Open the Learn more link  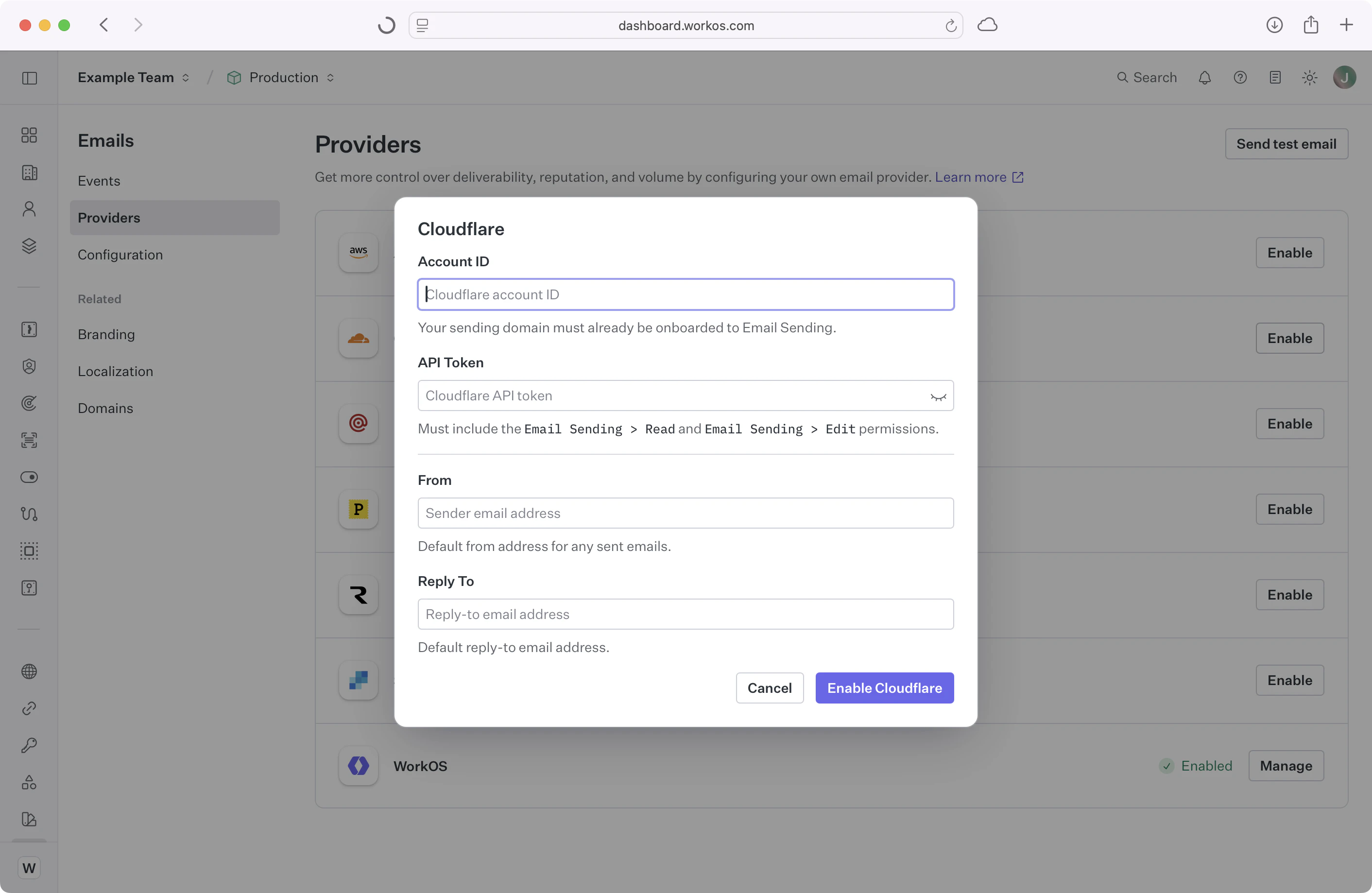[x=979, y=177]
